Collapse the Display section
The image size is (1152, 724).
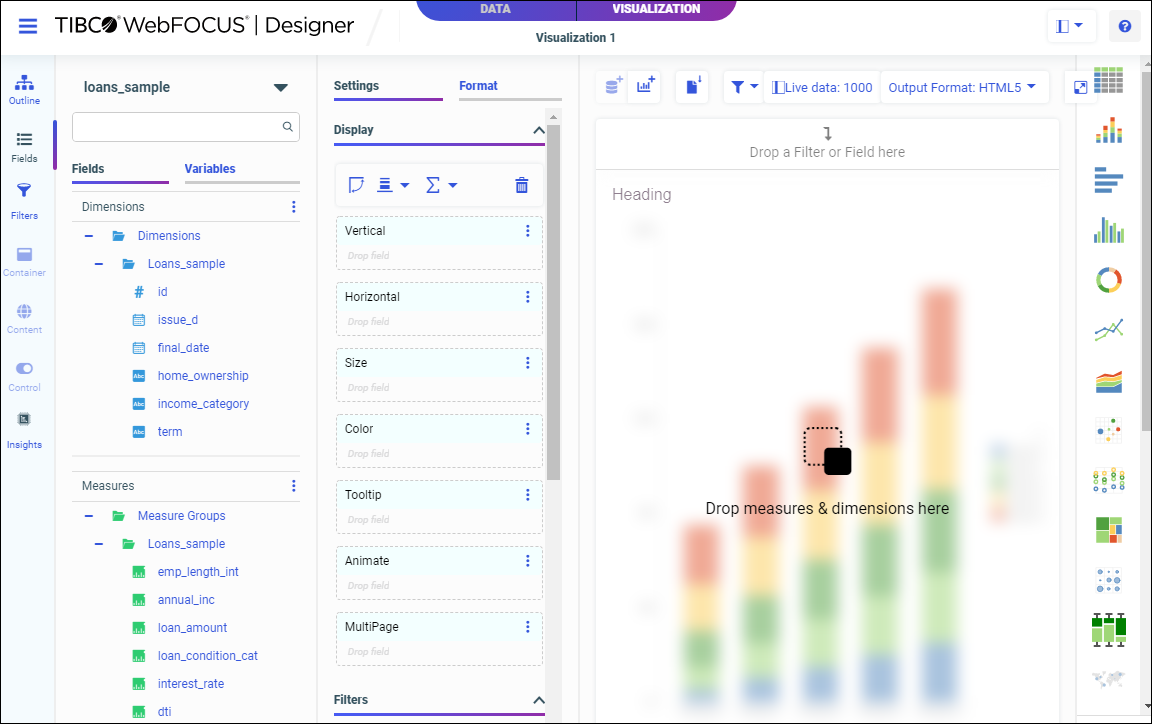point(538,130)
